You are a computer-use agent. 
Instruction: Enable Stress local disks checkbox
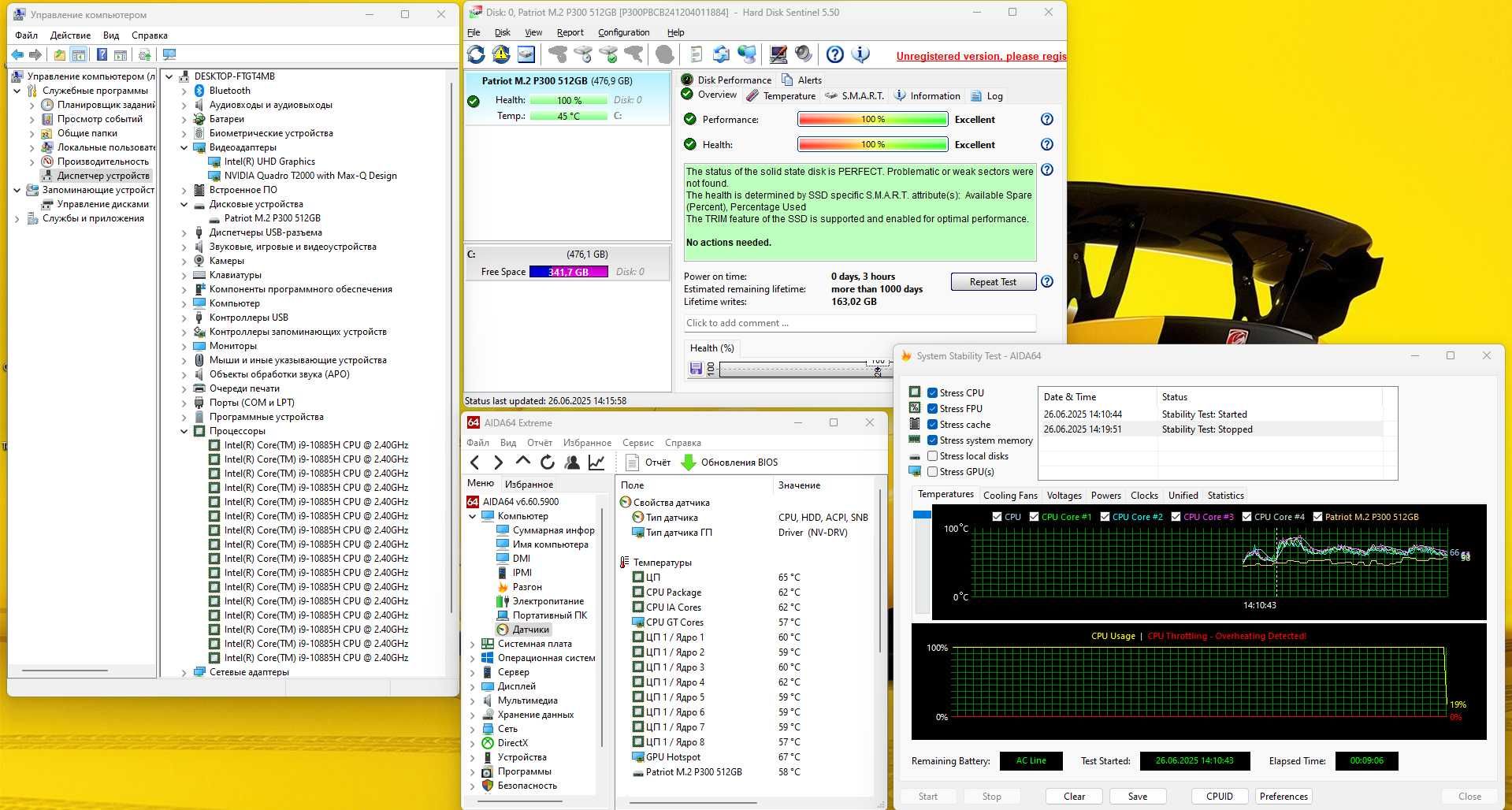(932, 455)
